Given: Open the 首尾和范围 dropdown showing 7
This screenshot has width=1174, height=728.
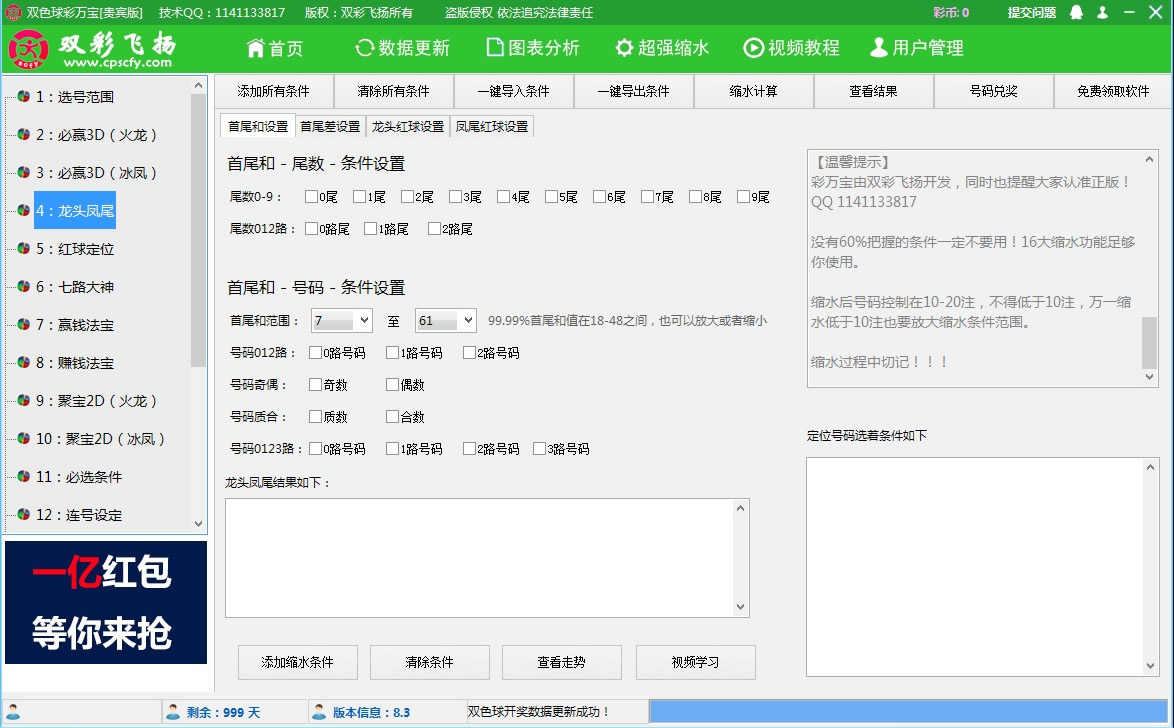Looking at the screenshot, I should coord(341,319).
